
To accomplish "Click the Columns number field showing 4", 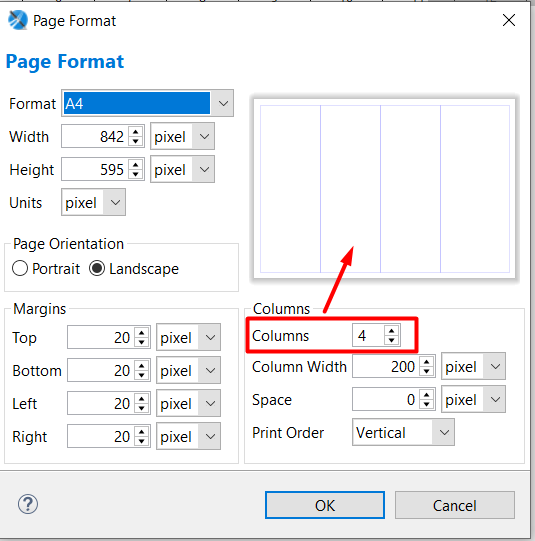I will pos(368,335).
